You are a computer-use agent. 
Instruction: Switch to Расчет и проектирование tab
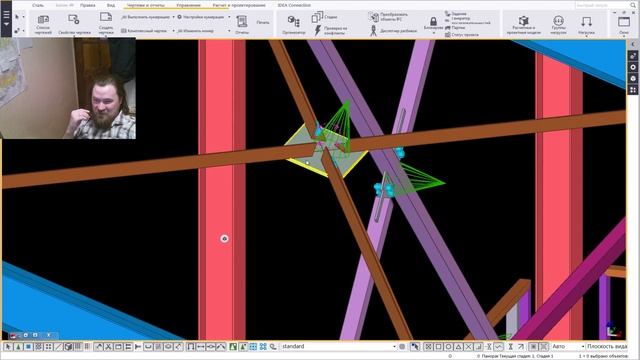click(239, 5)
